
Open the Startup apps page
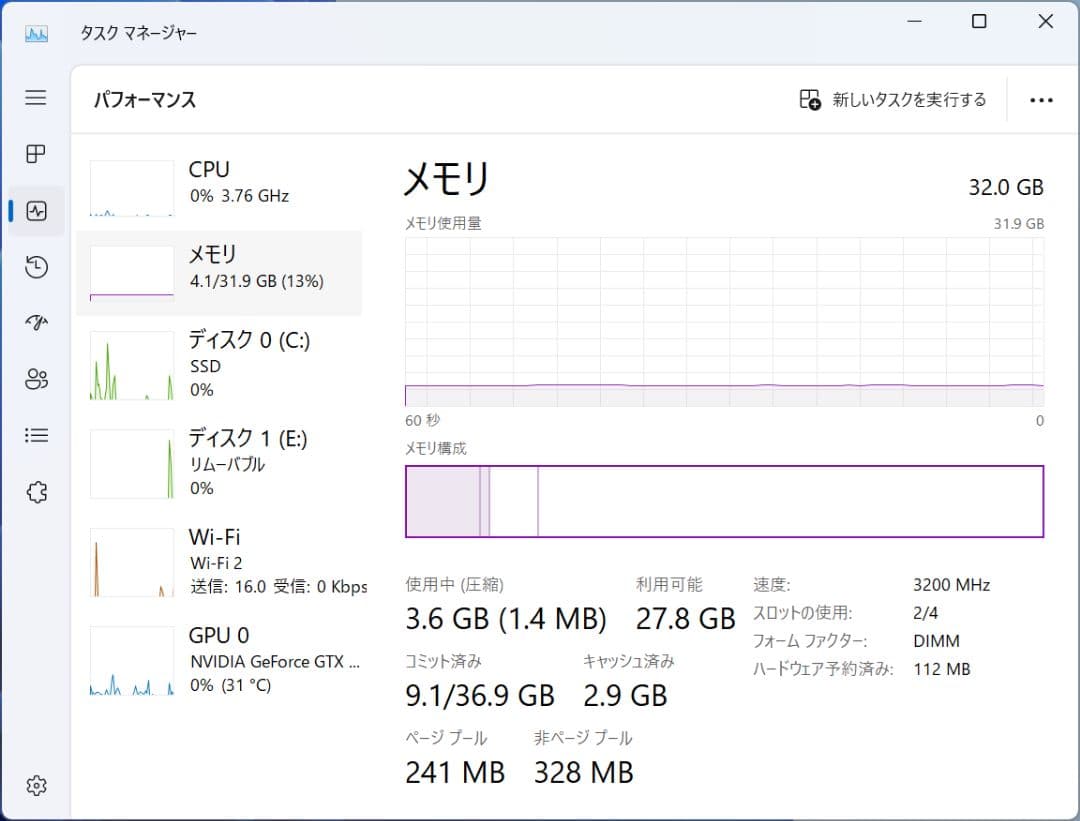35,323
